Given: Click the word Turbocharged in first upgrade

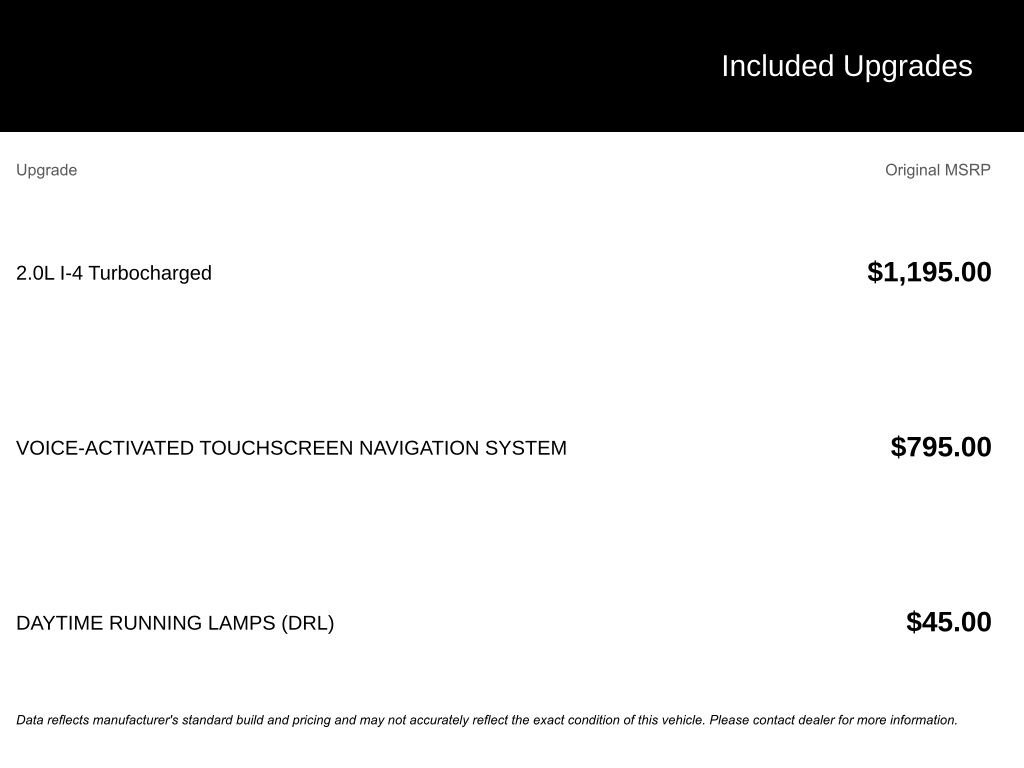Looking at the screenshot, I should 150,273.
